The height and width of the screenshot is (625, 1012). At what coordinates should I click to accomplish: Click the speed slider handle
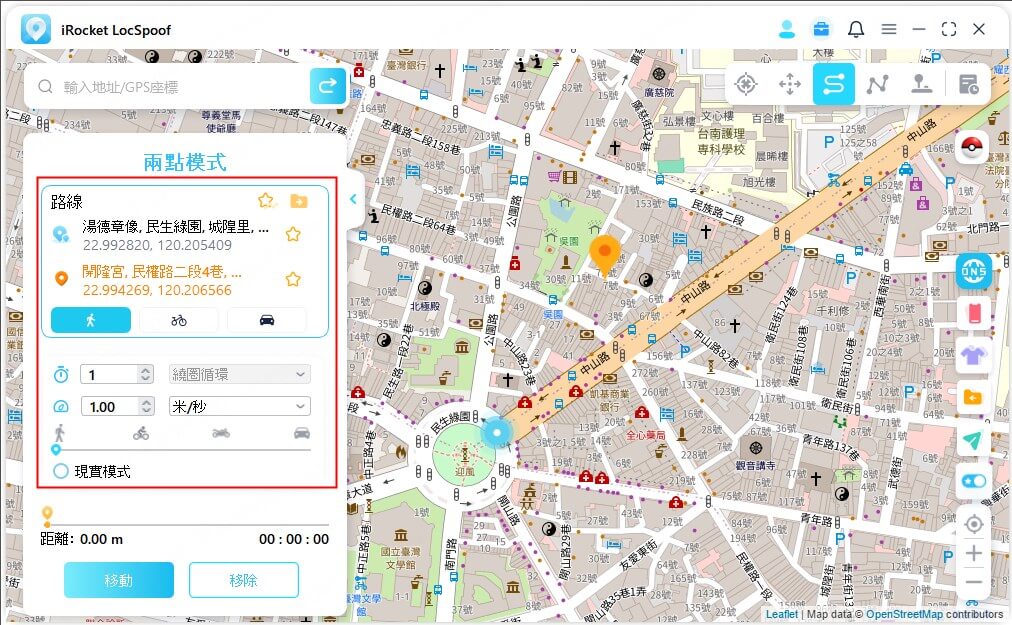coord(56,450)
